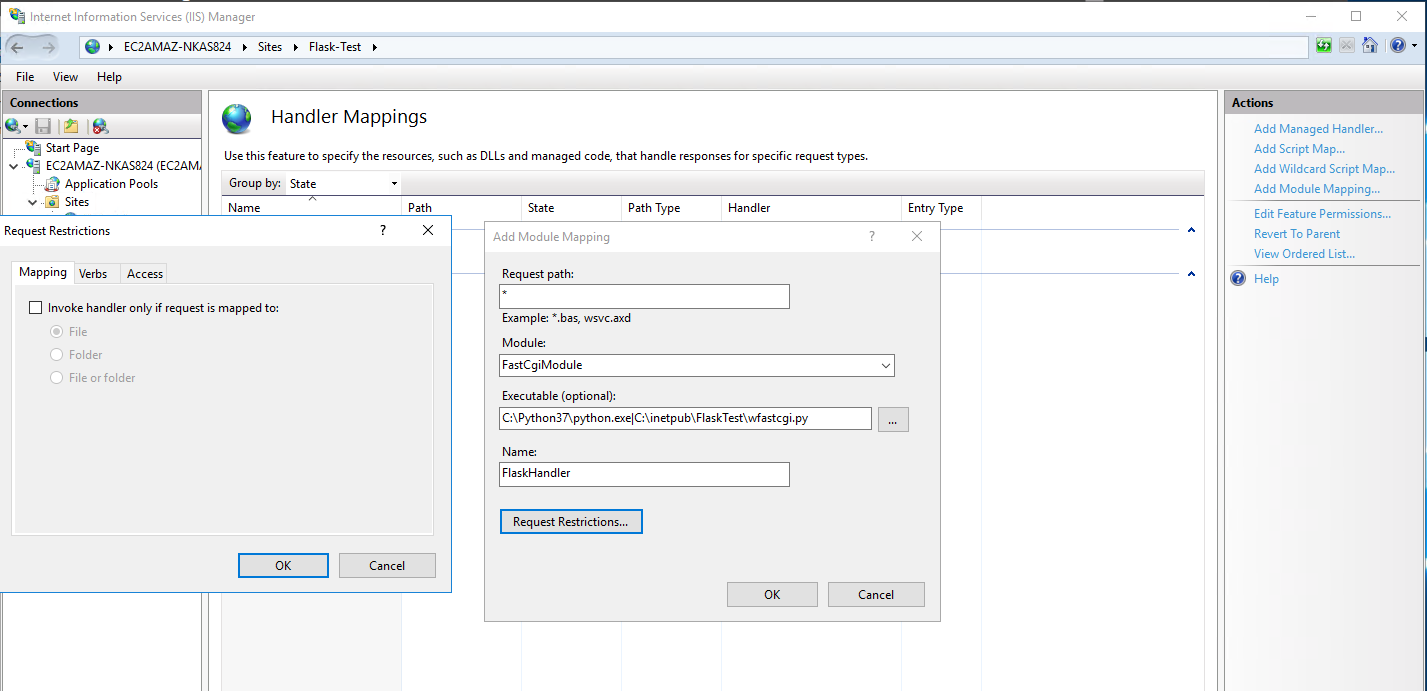Click the Forward navigation arrow
The height and width of the screenshot is (691, 1427).
tap(49, 47)
